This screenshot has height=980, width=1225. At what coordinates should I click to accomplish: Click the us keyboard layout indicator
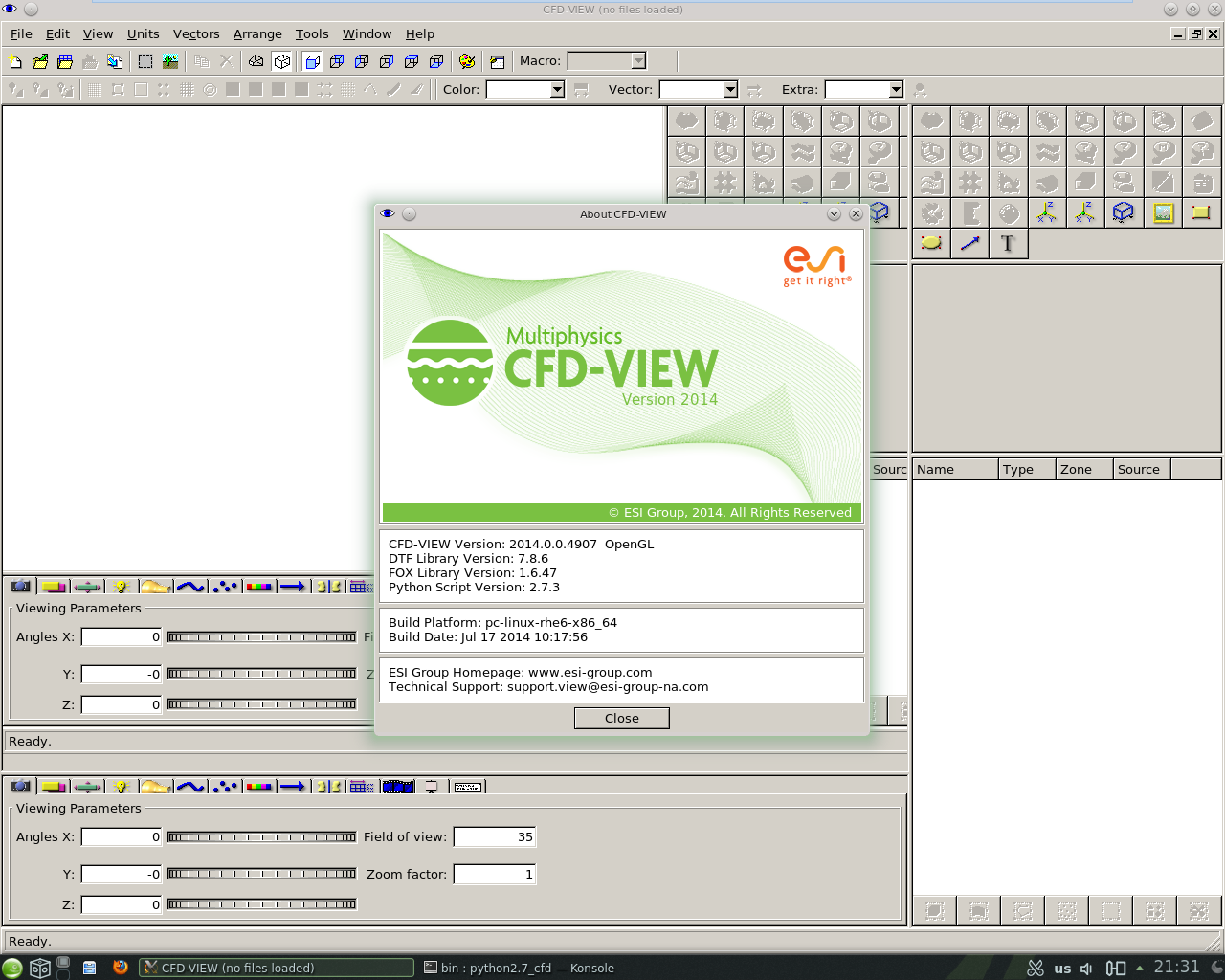point(1062,968)
